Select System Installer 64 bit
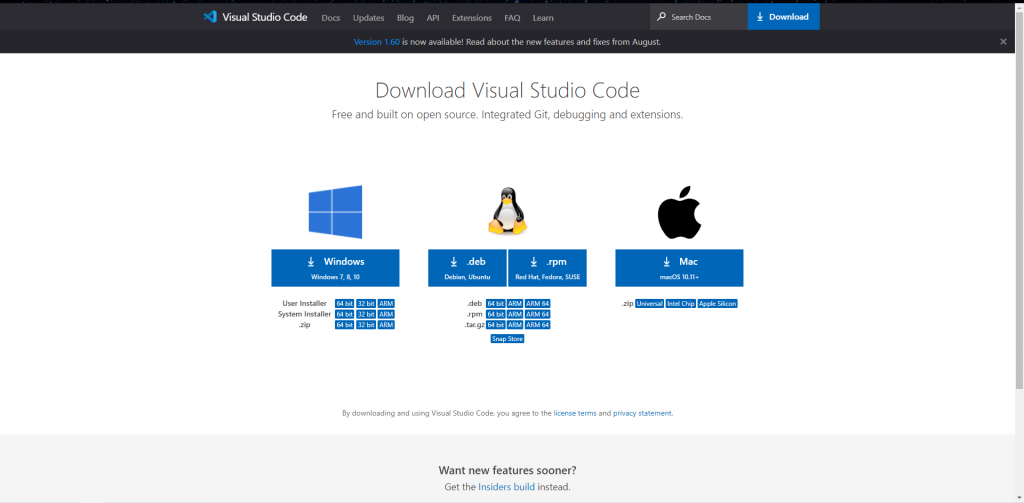 [344, 314]
